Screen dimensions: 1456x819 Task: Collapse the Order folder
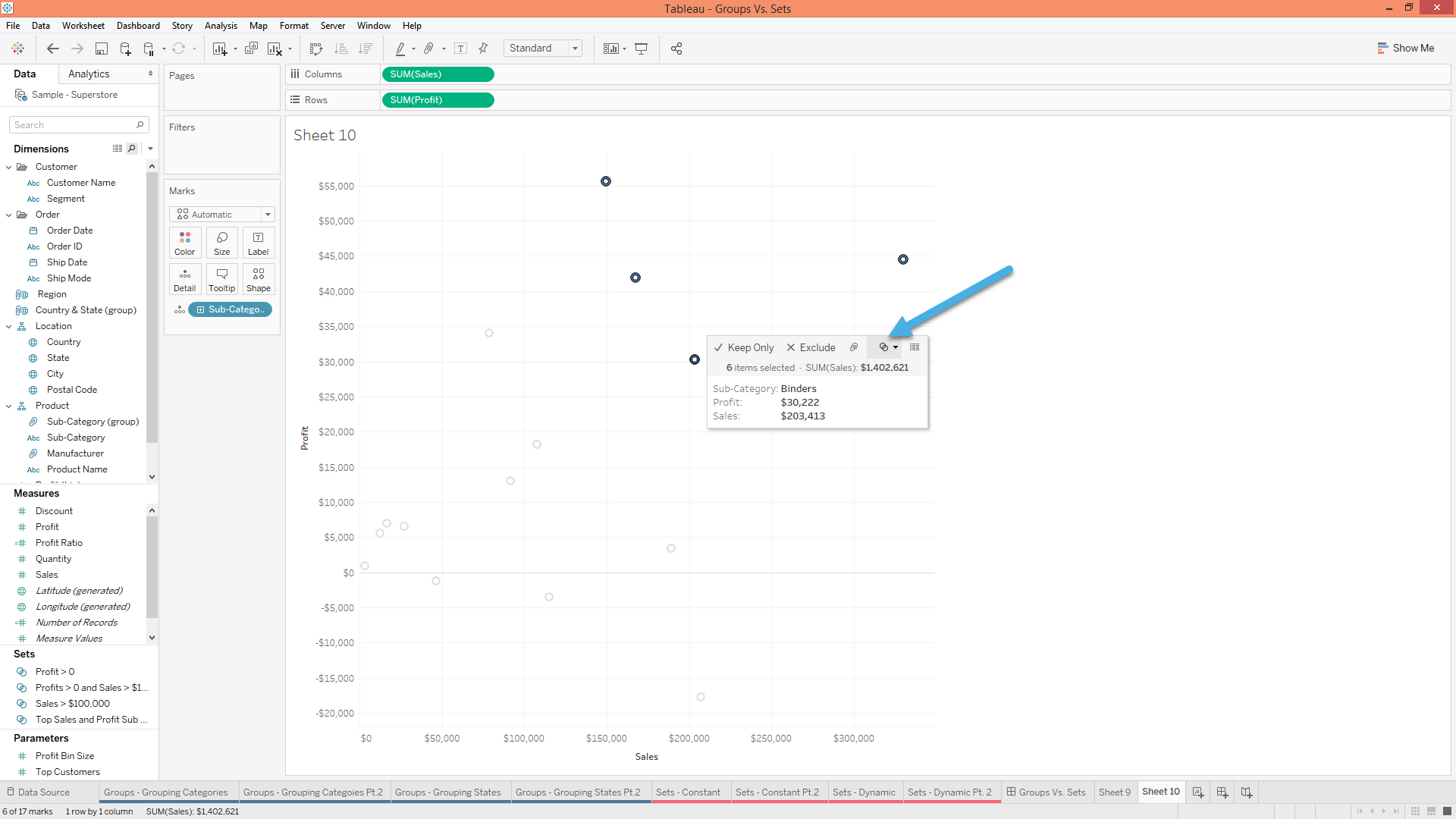click(x=8, y=215)
